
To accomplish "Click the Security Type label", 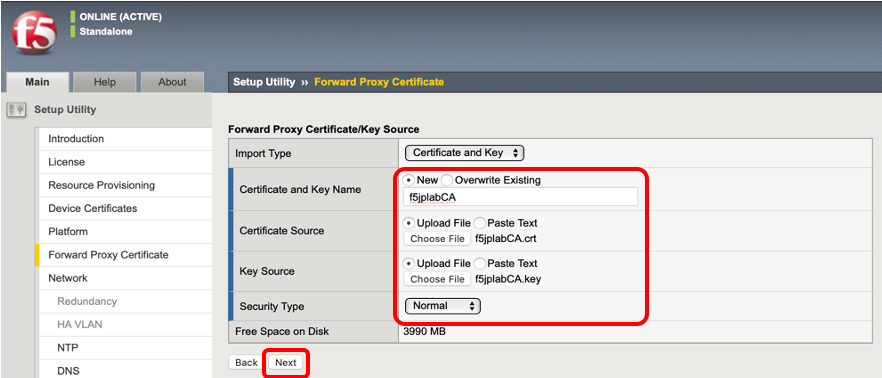I will pos(272,307).
